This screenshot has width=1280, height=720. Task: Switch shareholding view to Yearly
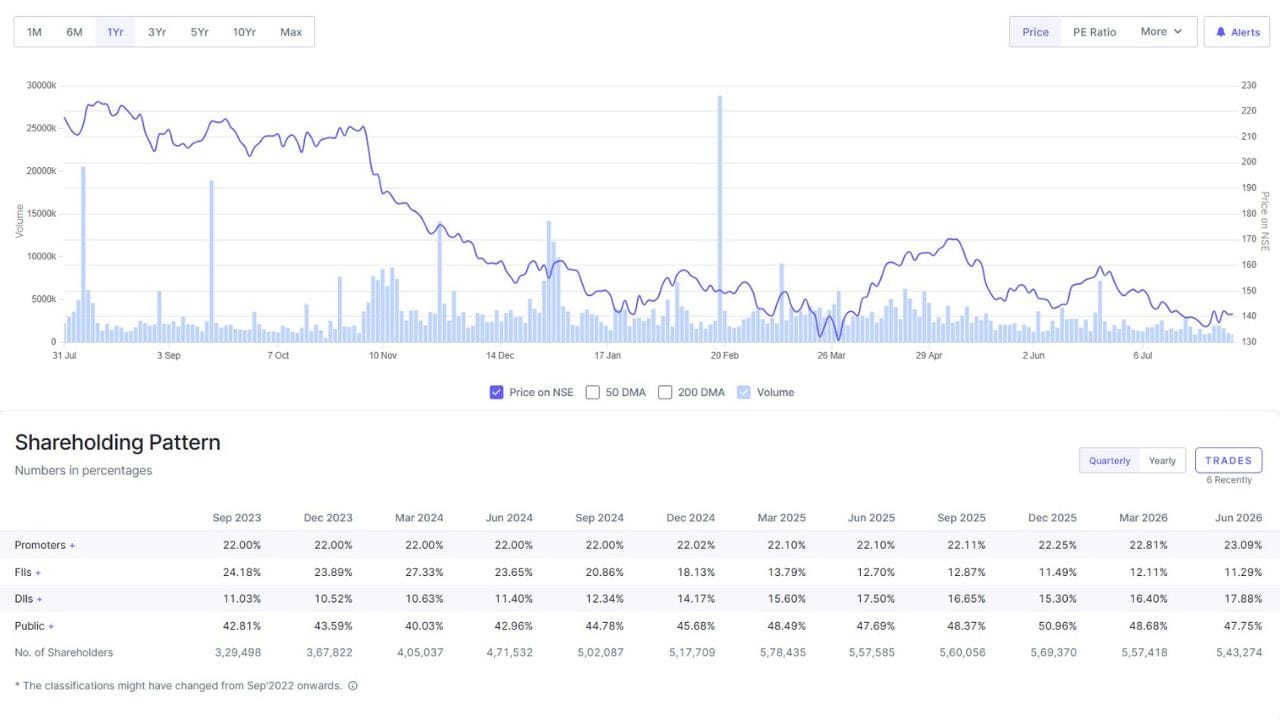click(1162, 461)
